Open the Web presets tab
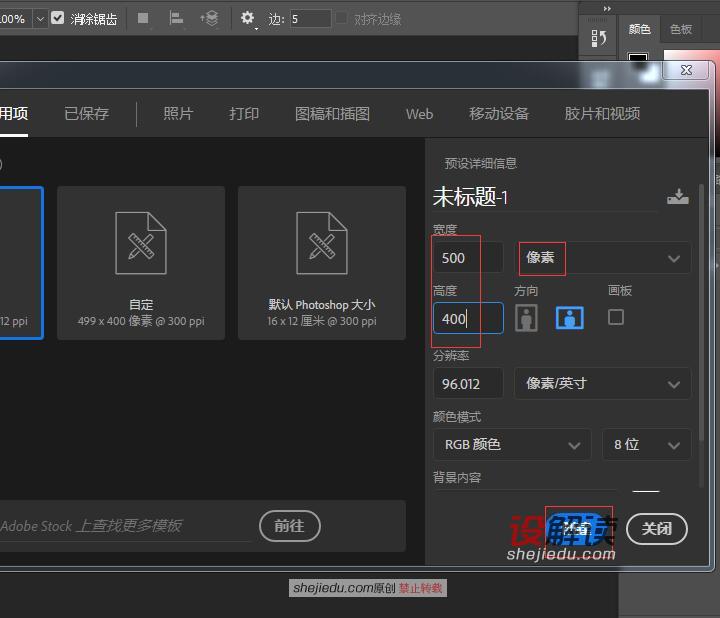 (419, 114)
